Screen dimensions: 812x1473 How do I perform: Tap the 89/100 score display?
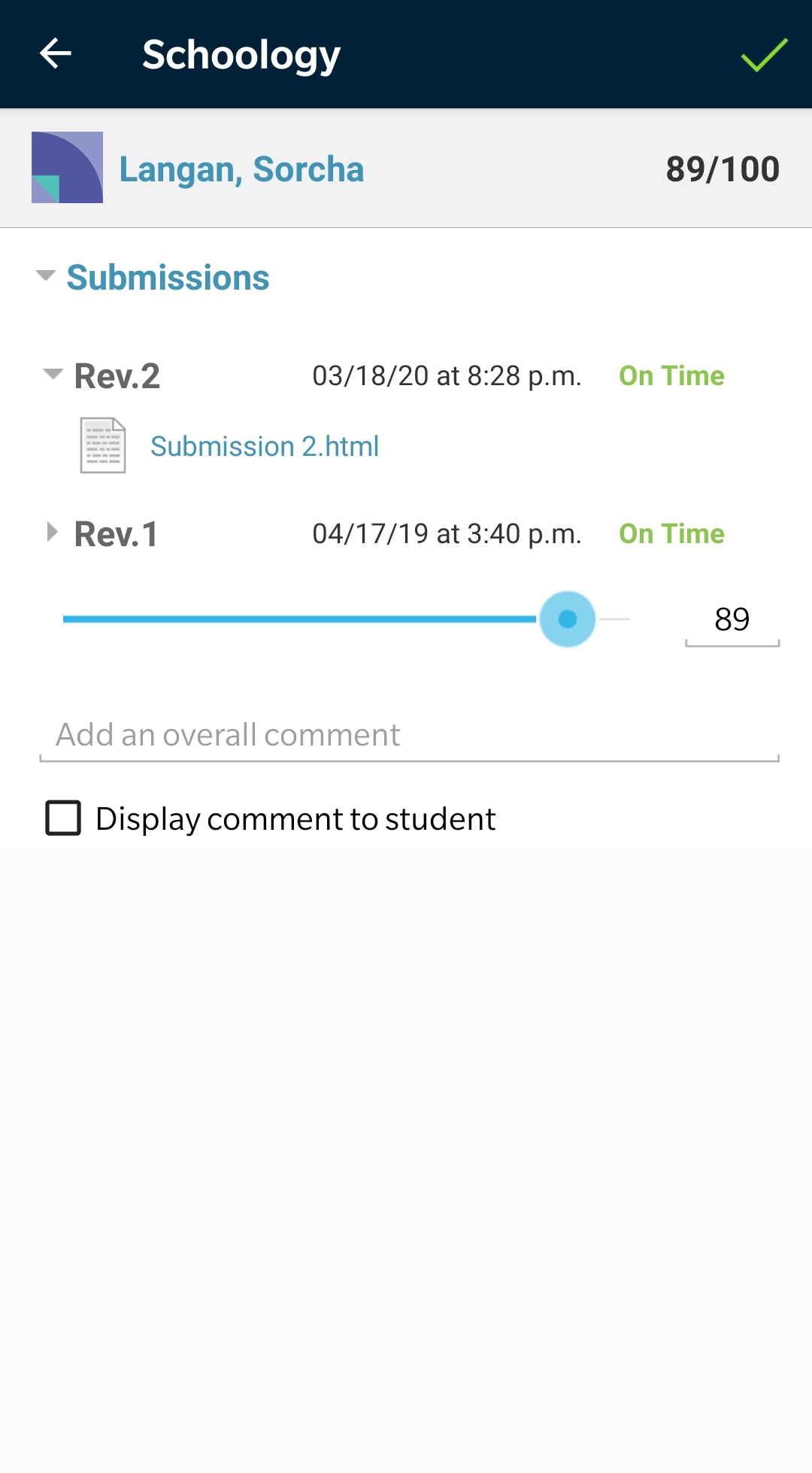pyautogui.click(x=723, y=169)
